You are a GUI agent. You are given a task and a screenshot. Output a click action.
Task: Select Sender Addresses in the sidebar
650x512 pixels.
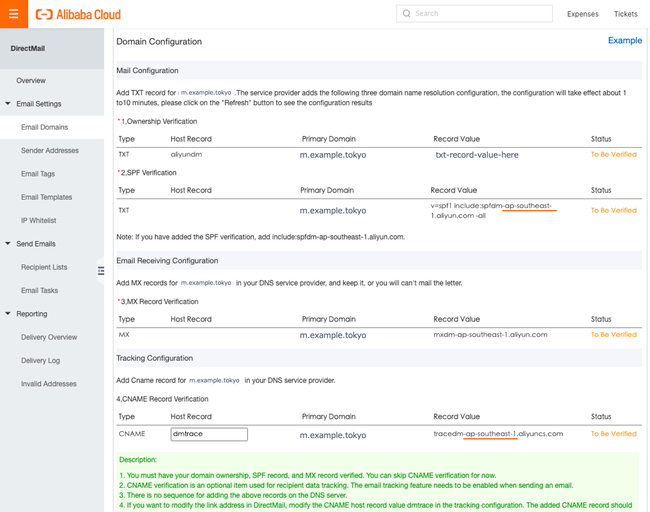[49, 151]
